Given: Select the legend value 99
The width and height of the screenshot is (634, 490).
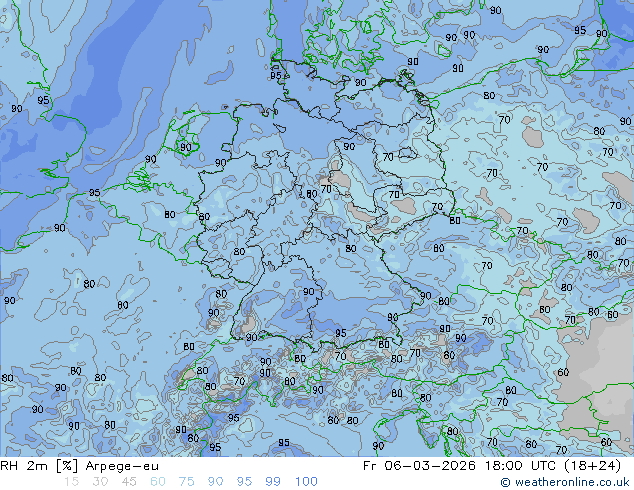Looking at the screenshot, I should [273, 482].
